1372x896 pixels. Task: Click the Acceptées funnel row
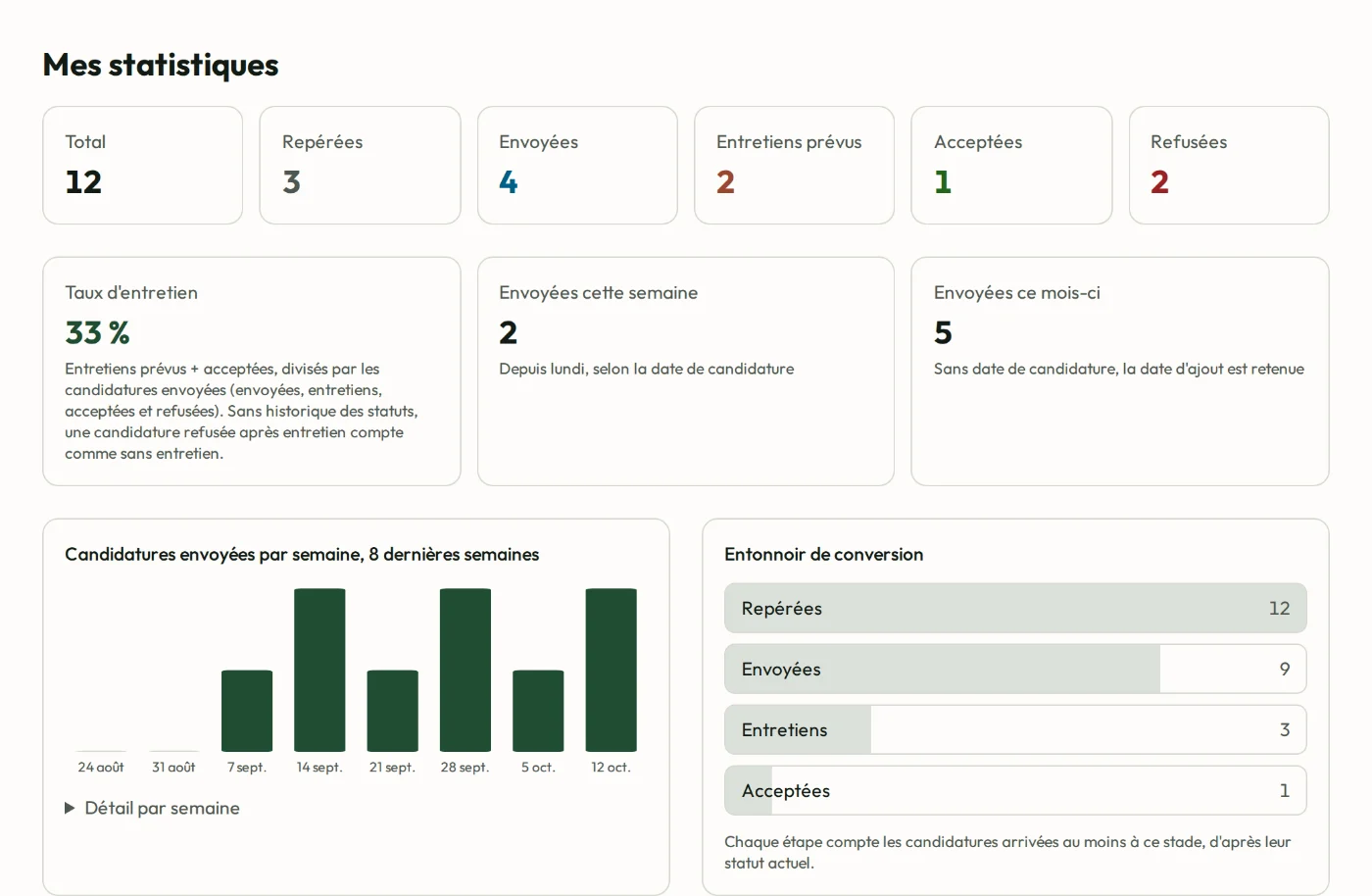coord(1015,790)
